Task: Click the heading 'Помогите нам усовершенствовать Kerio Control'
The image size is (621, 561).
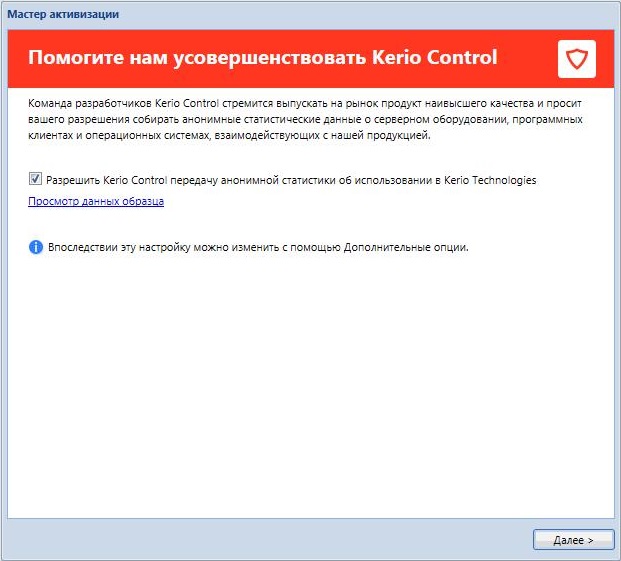Action: click(262, 57)
